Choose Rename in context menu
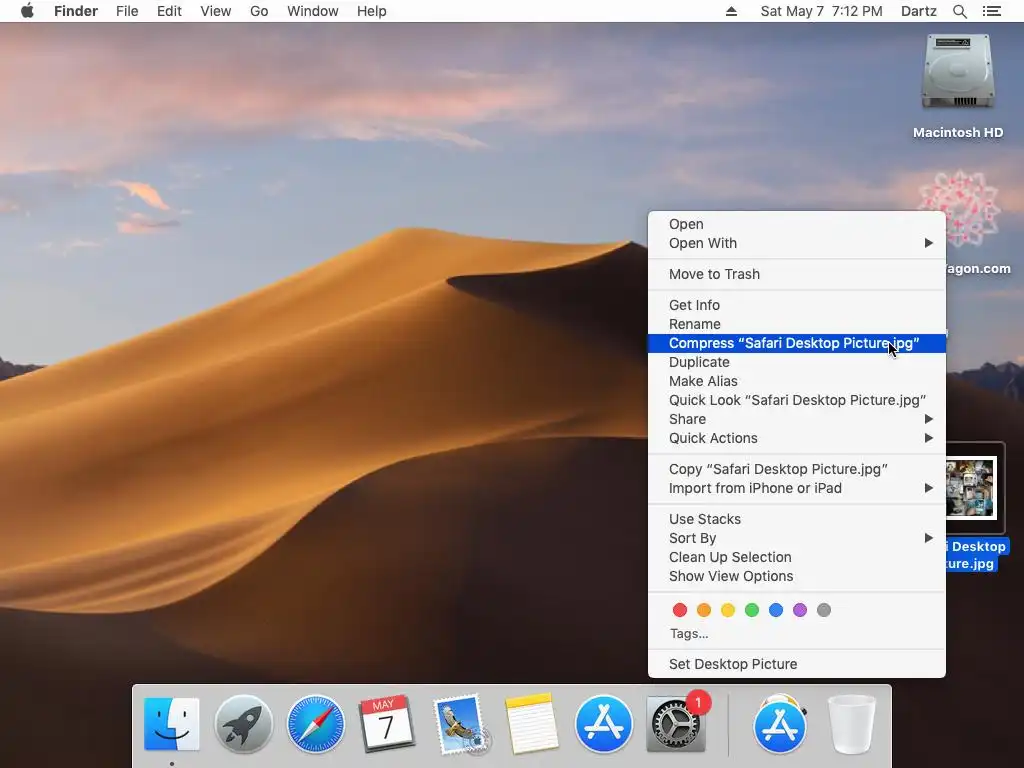Viewport: 1024px width, 768px height. 796,324
